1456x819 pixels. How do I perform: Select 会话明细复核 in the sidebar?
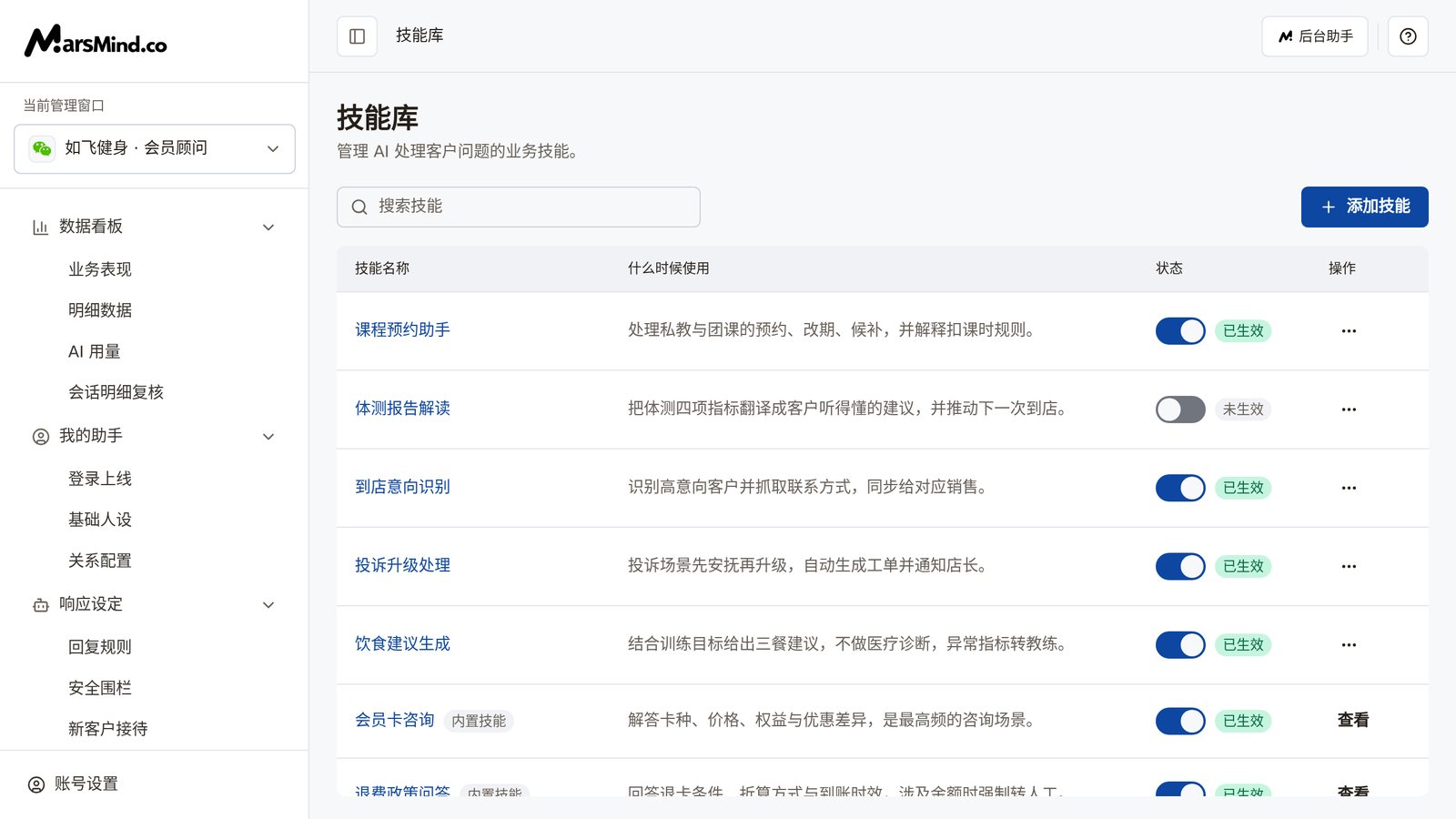(x=116, y=392)
